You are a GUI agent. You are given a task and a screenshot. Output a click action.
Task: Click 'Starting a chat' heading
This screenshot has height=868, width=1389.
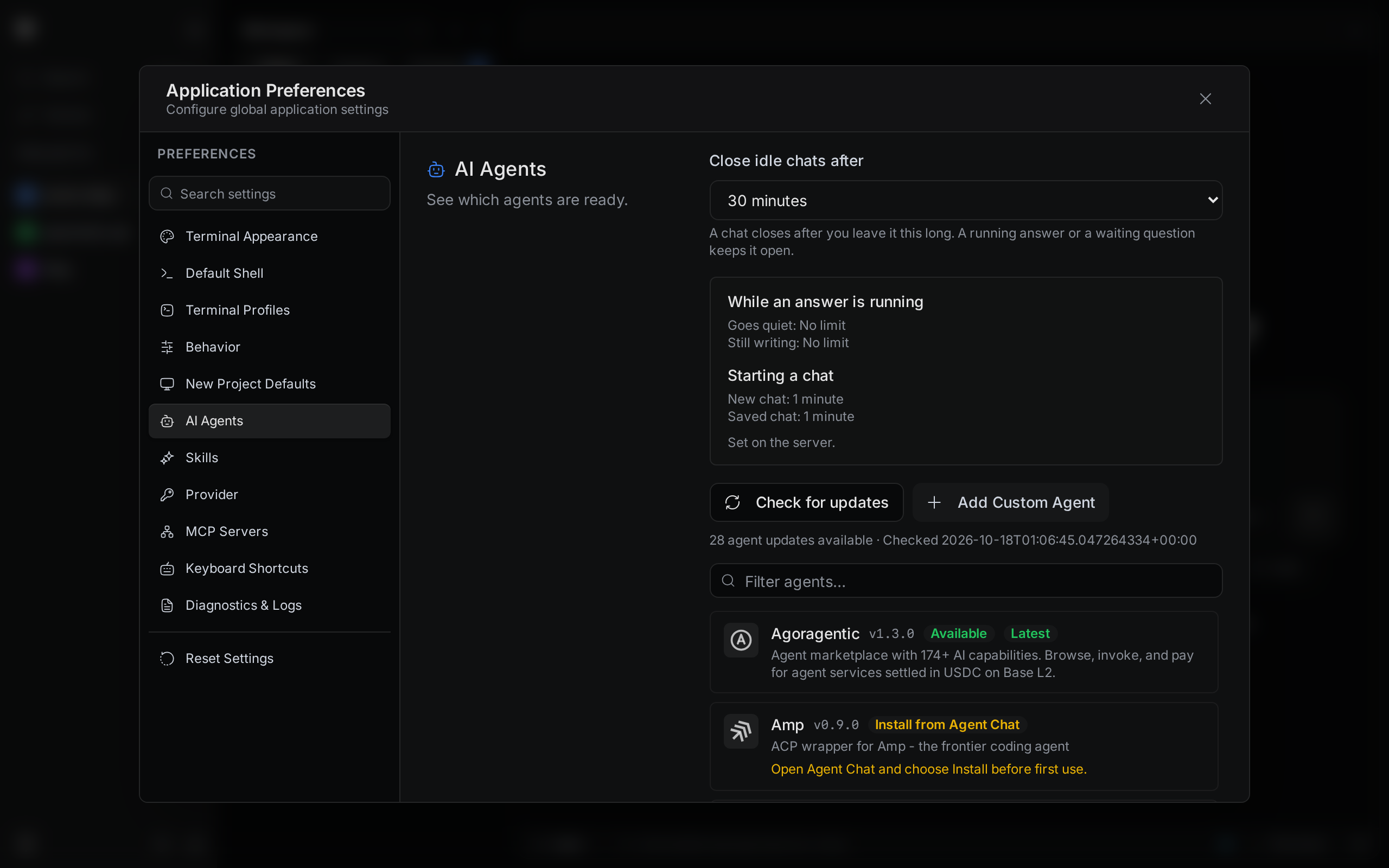[x=780, y=375]
